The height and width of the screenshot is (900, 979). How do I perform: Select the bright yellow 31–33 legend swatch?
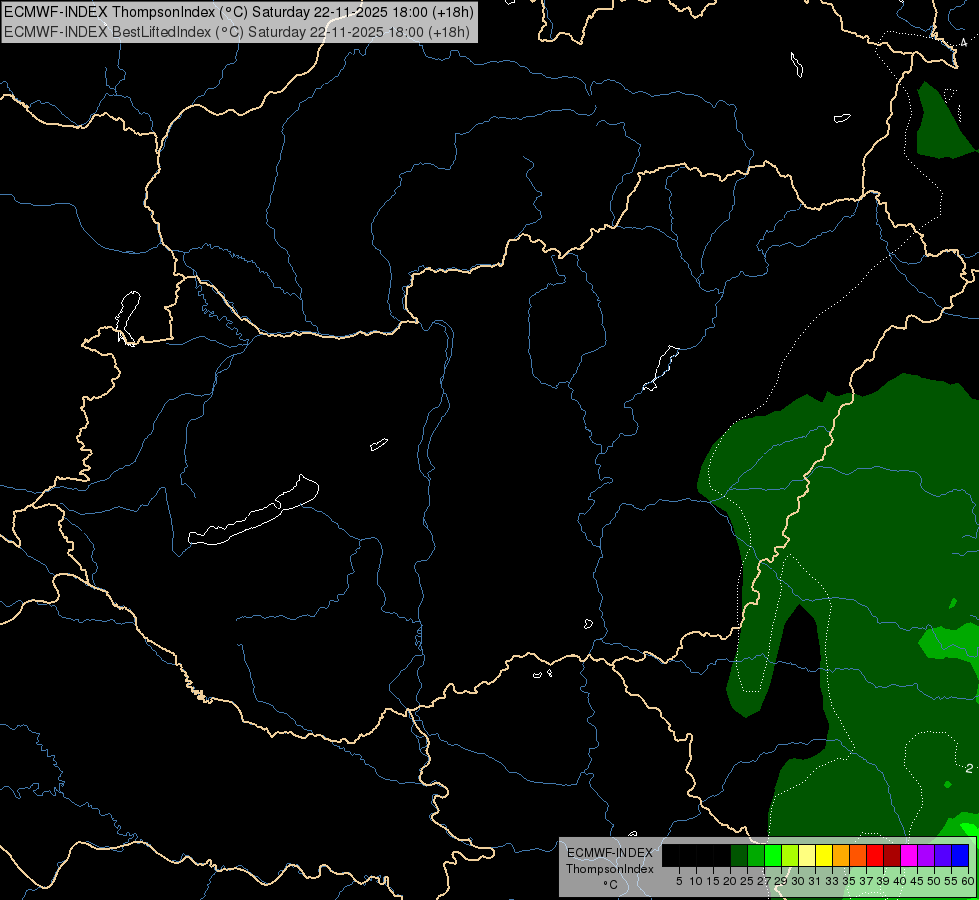(824, 855)
